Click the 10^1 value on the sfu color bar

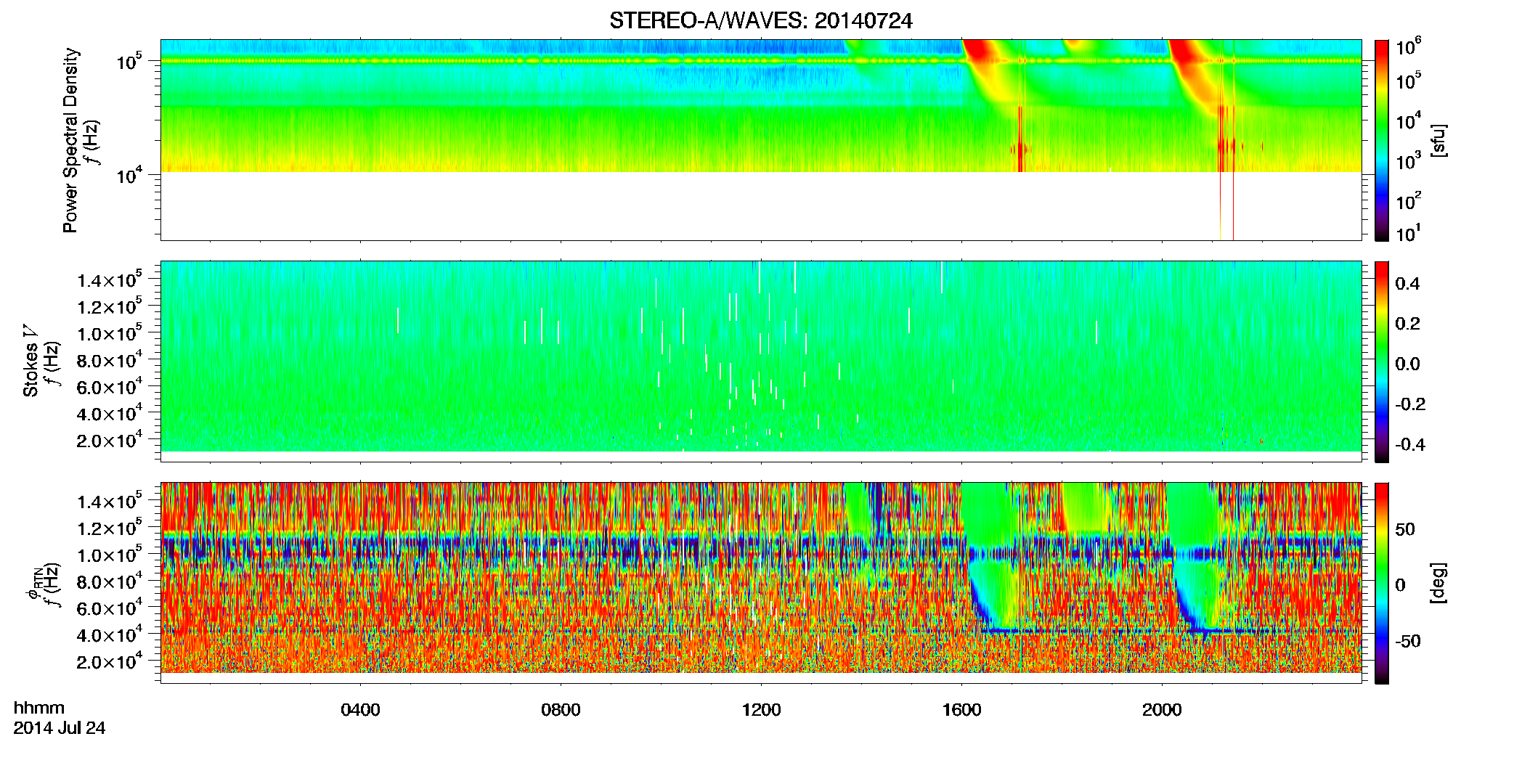point(1408,233)
